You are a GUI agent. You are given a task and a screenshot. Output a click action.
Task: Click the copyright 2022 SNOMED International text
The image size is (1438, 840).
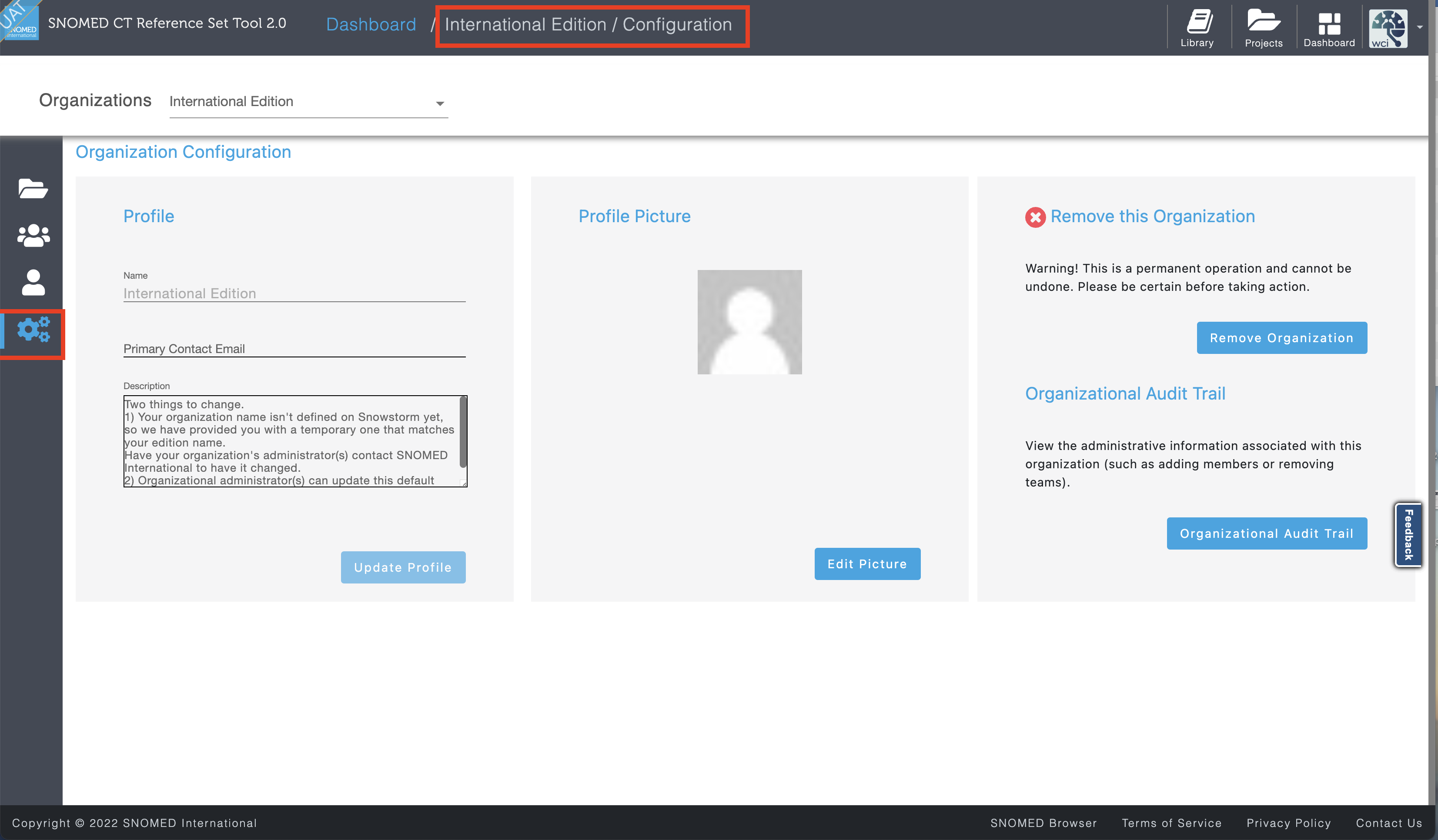point(135,823)
